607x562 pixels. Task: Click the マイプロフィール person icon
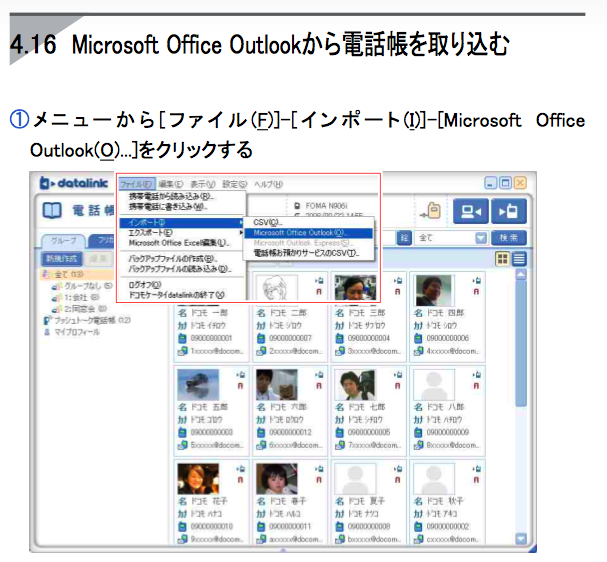point(47,332)
